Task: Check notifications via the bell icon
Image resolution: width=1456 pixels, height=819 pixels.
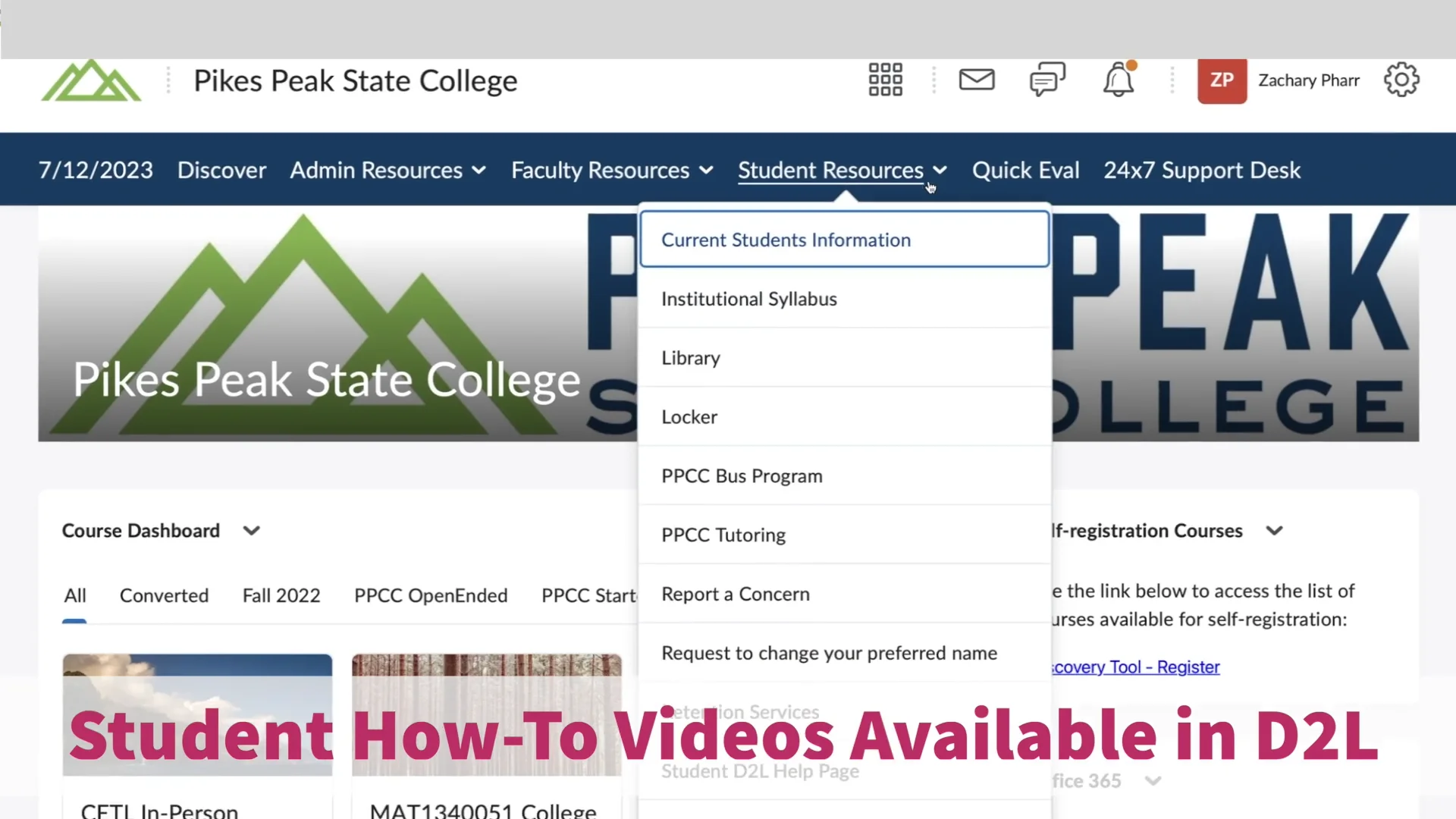Action: (x=1119, y=80)
